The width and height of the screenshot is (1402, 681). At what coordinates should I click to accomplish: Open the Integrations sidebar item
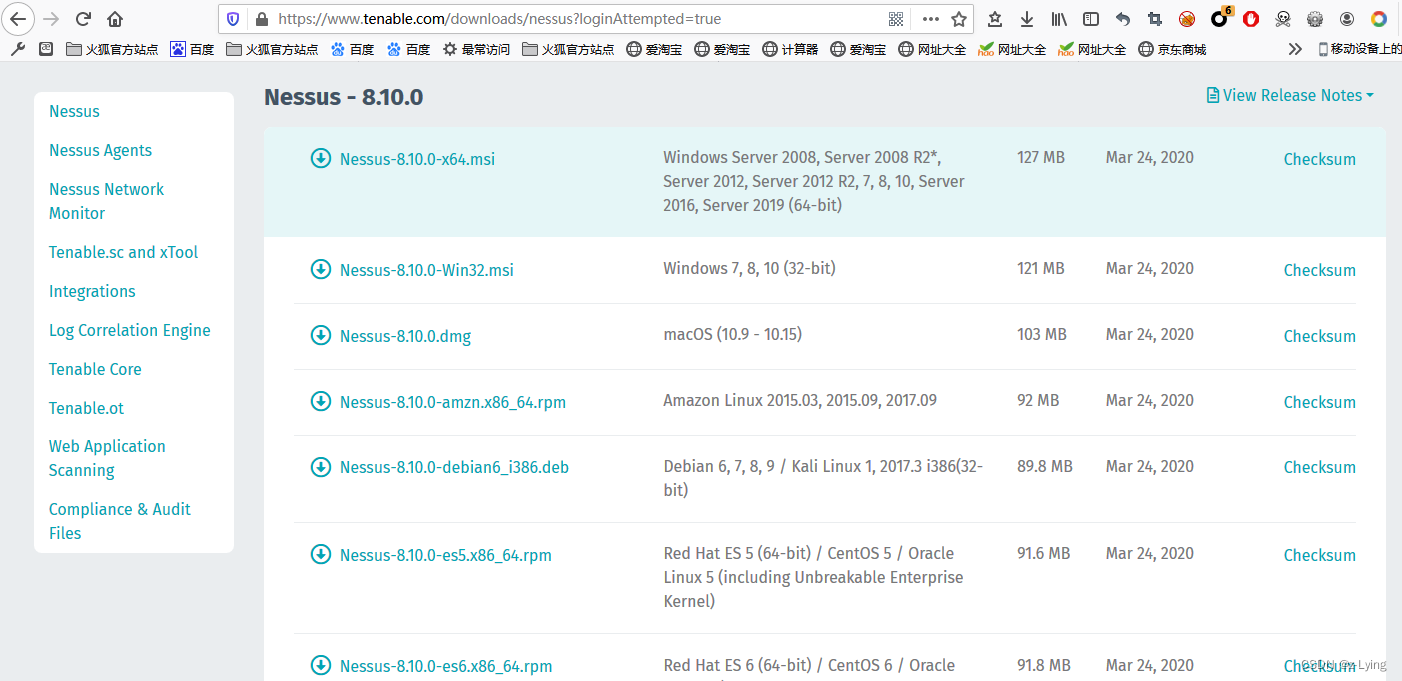tap(92, 291)
